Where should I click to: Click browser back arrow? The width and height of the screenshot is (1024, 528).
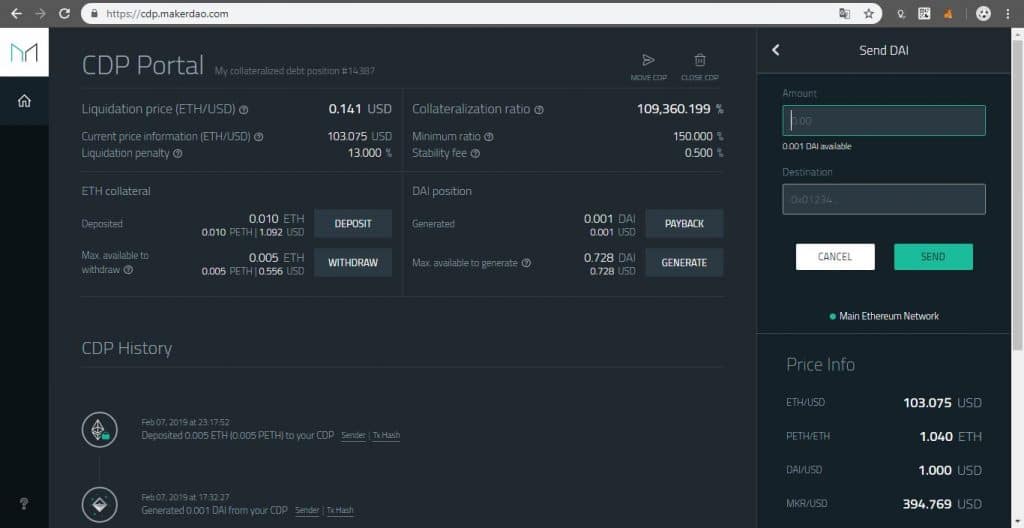[x=16, y=13]
